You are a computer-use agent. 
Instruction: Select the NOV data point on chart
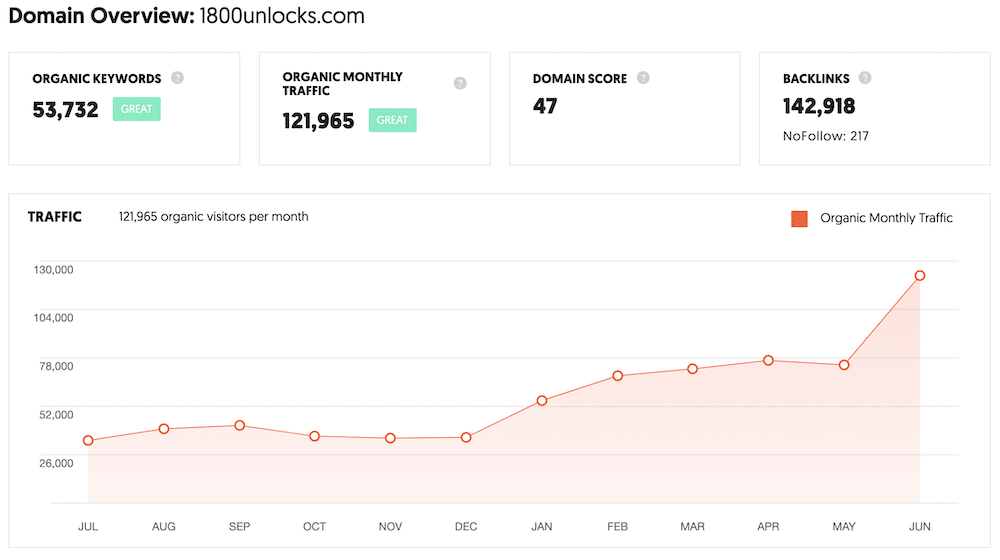(390, 438)
